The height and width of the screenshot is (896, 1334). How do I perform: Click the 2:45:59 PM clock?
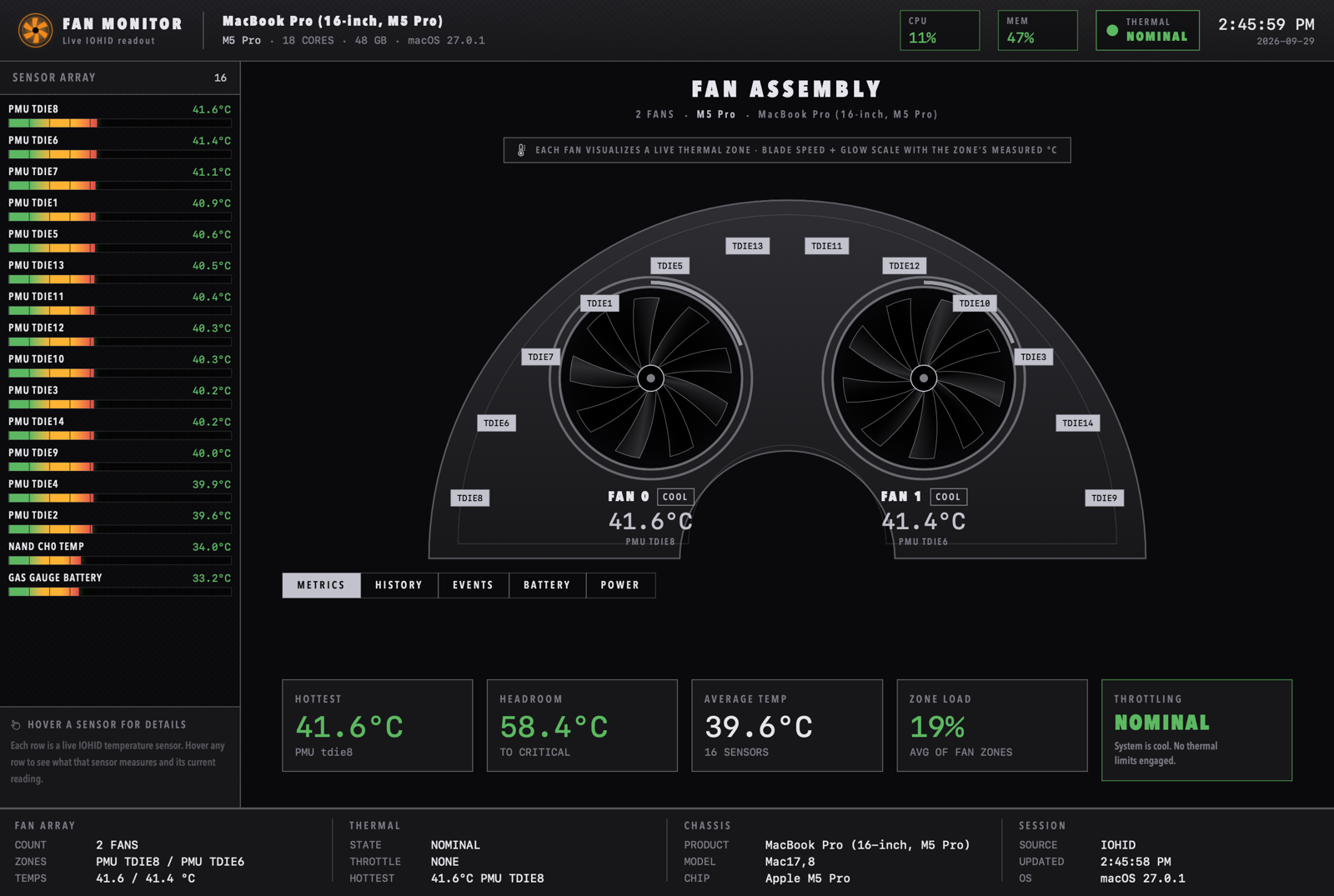coord(1266,25)
